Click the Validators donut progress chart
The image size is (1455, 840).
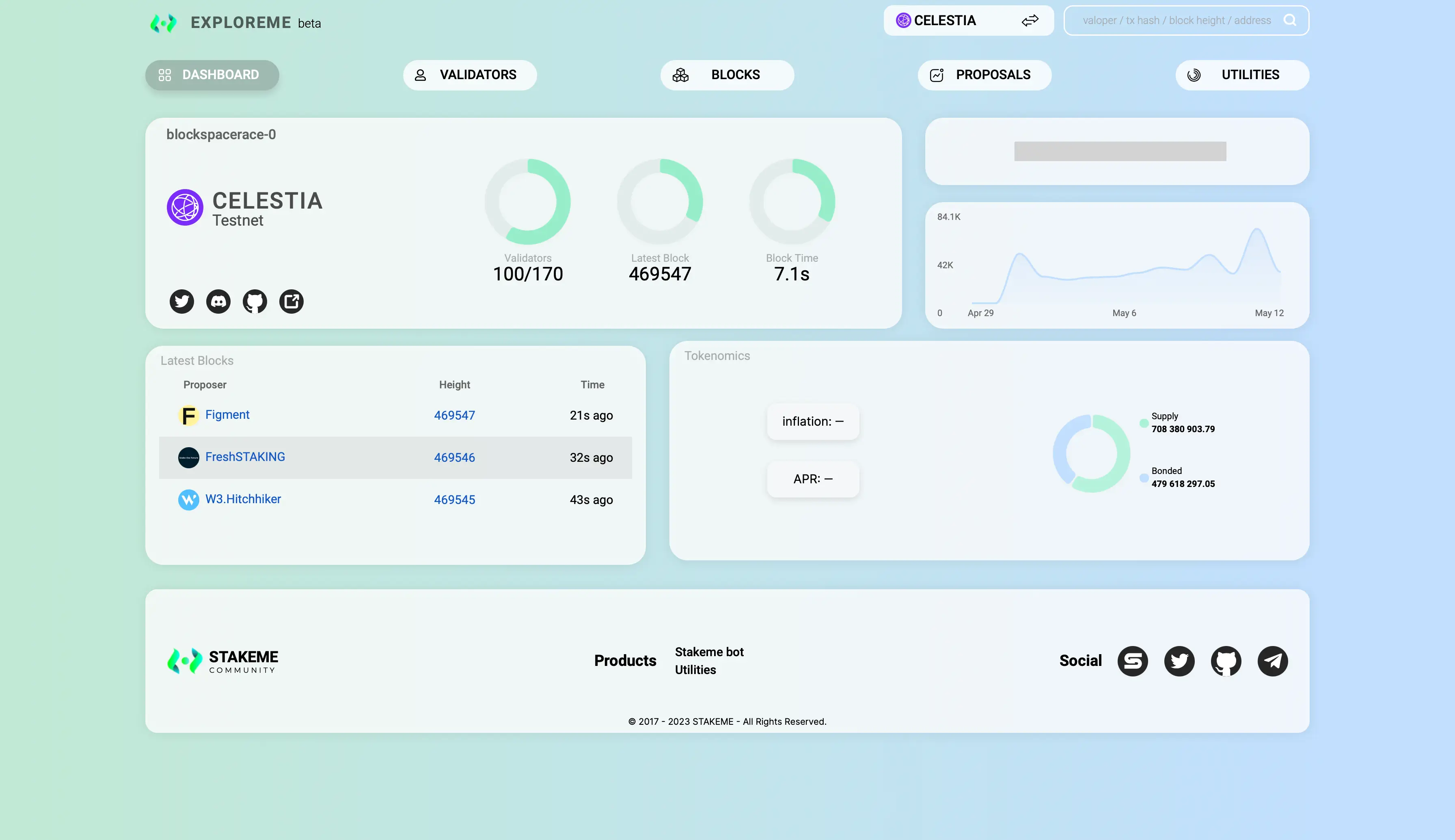527,201
